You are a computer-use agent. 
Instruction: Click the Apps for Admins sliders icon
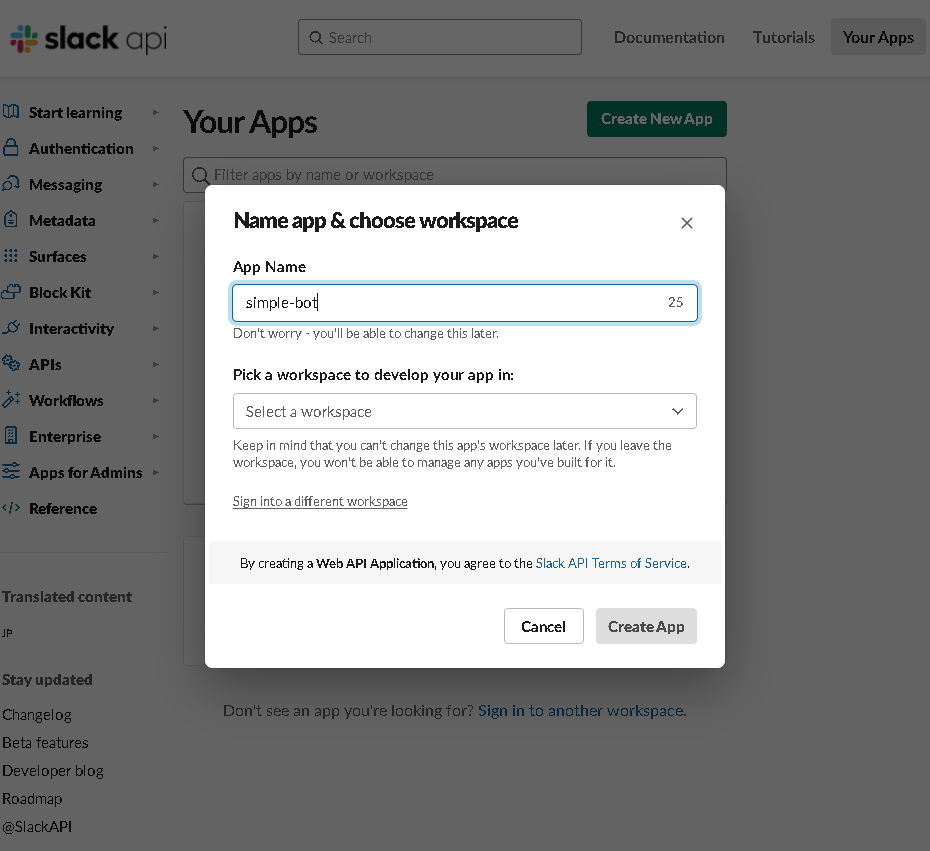12,472
